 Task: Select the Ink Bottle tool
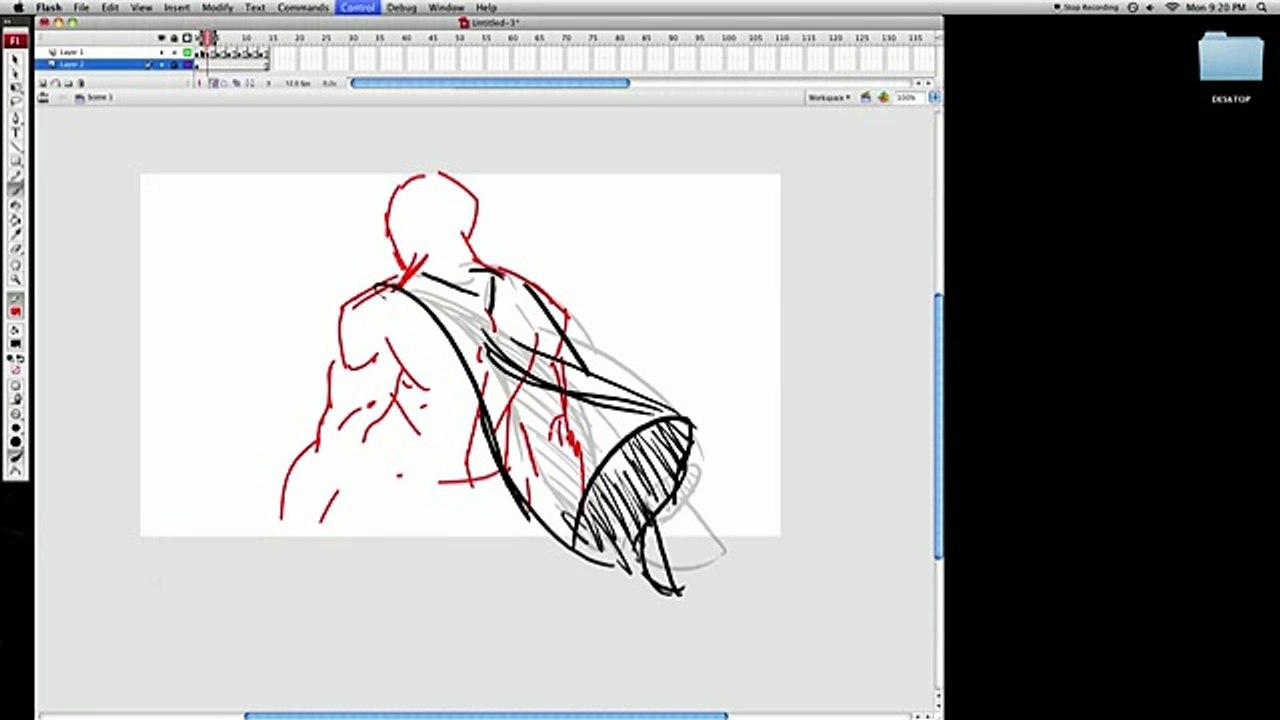point(15,205)
